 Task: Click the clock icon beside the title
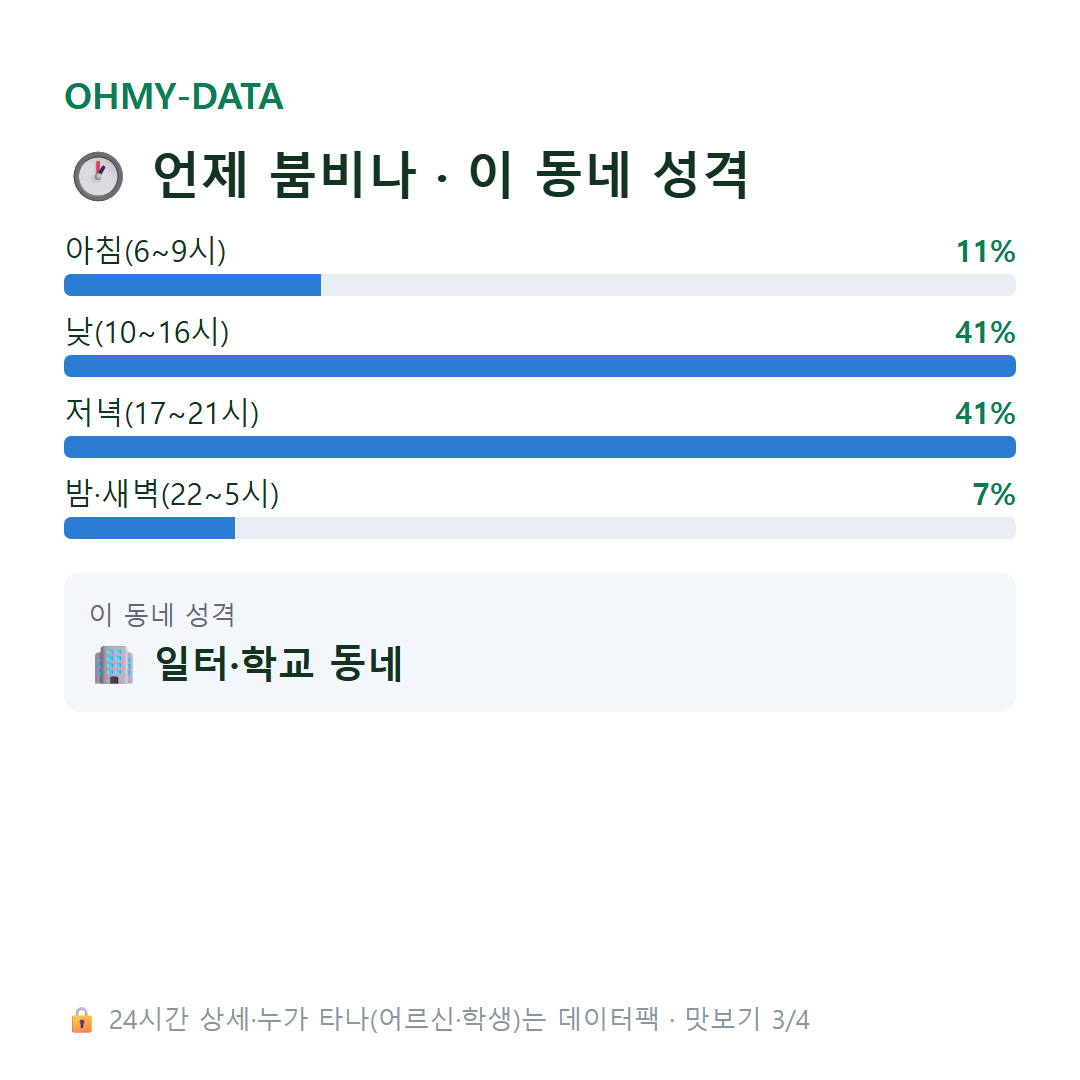click(x=98, y=176)
